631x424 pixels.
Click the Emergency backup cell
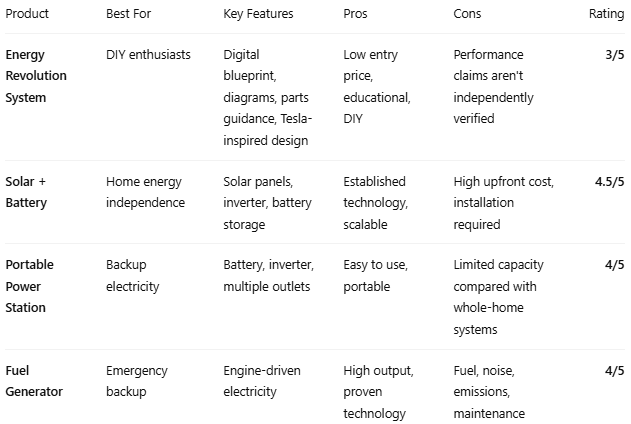(137, 381)
